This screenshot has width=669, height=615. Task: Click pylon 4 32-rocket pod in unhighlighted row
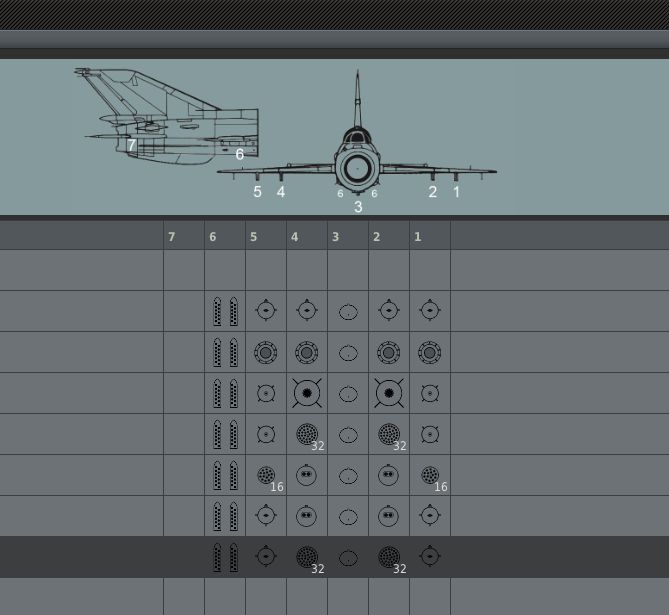[x=307, y=434]
